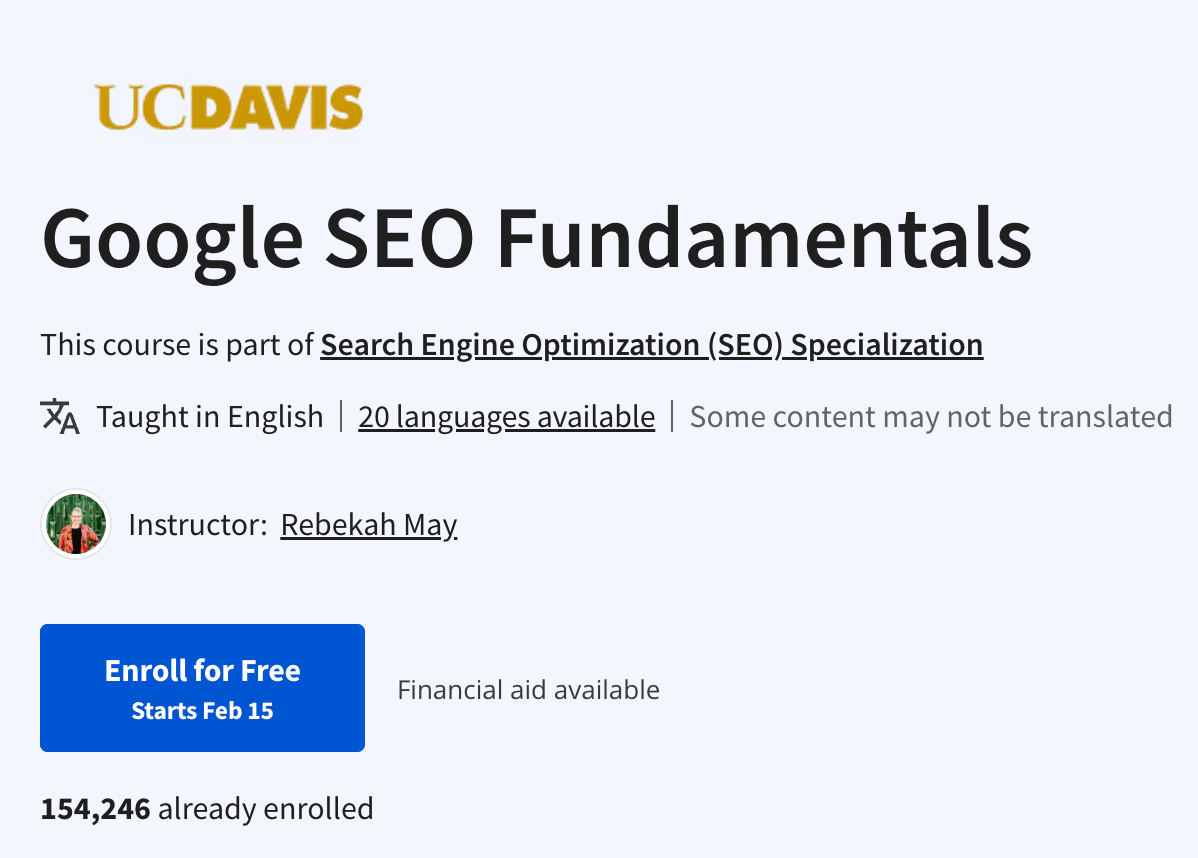
Task: Click the translation language icon
Action: 60,416
